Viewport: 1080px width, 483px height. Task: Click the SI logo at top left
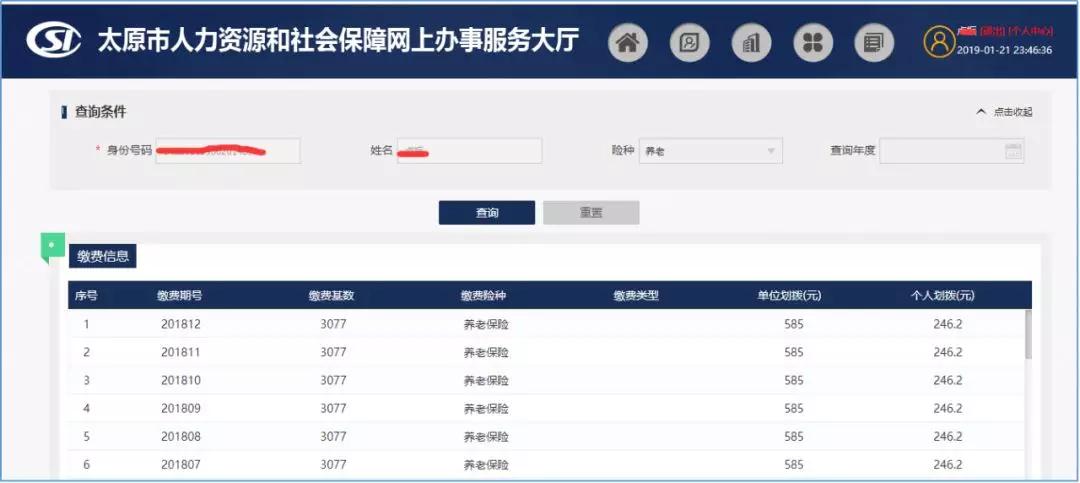(55, 40)
